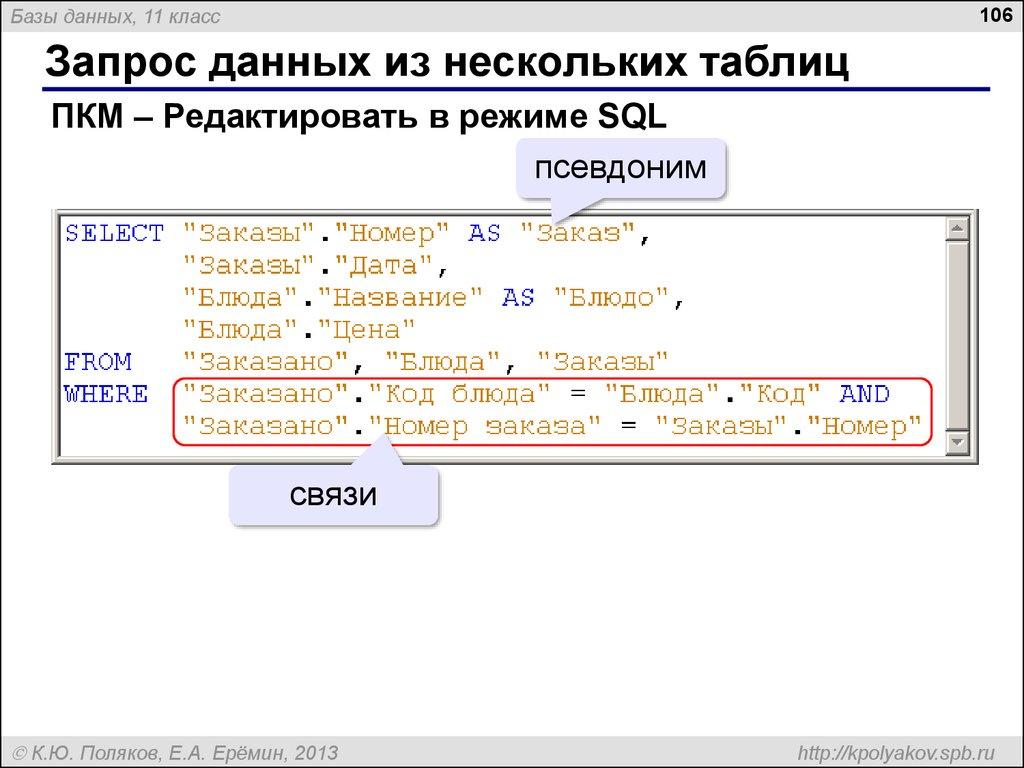Viewport: 1024px width, 768px height.
Task: Click the "связи" callout bubble
Action: [335, 494]
